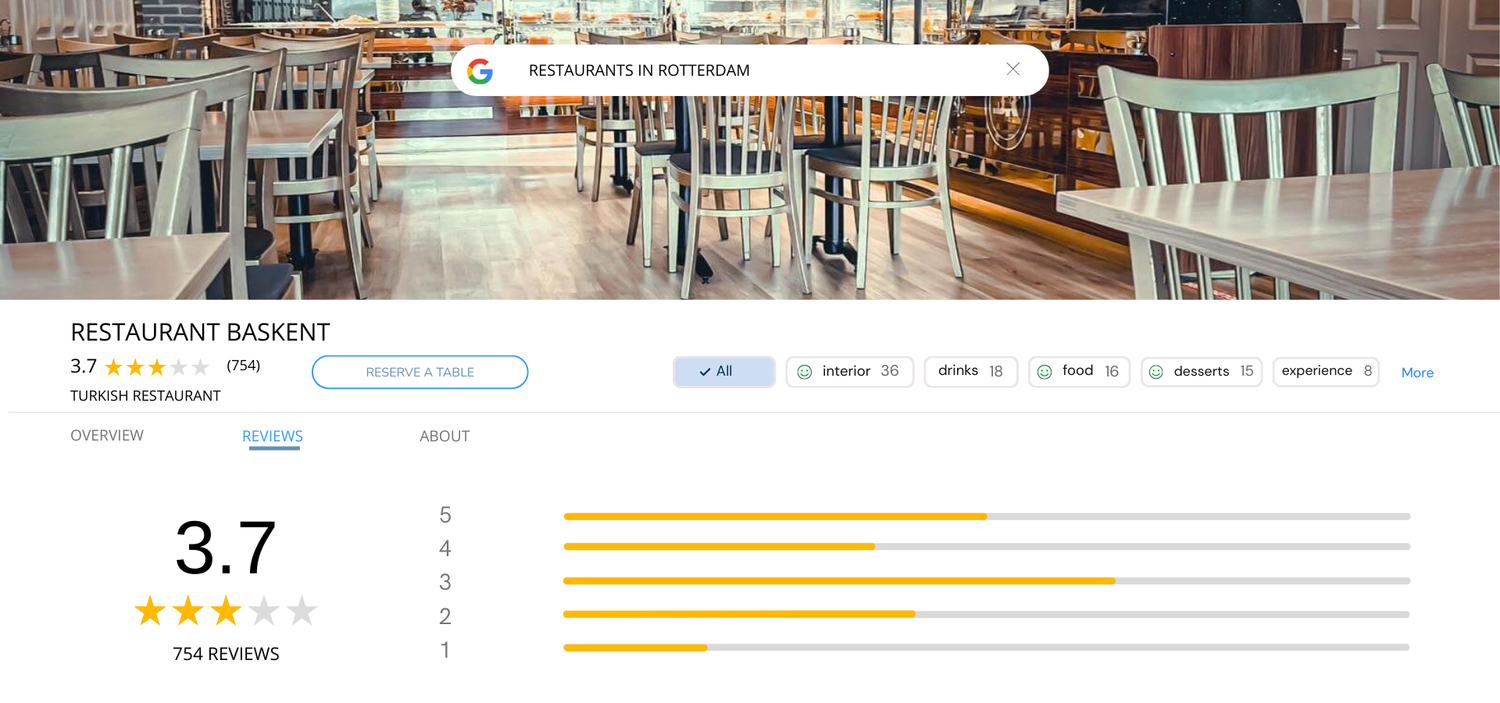Switch to the About tab
Screen dimensions: 1500x703
pyautogui.click(x=444, y=436)
